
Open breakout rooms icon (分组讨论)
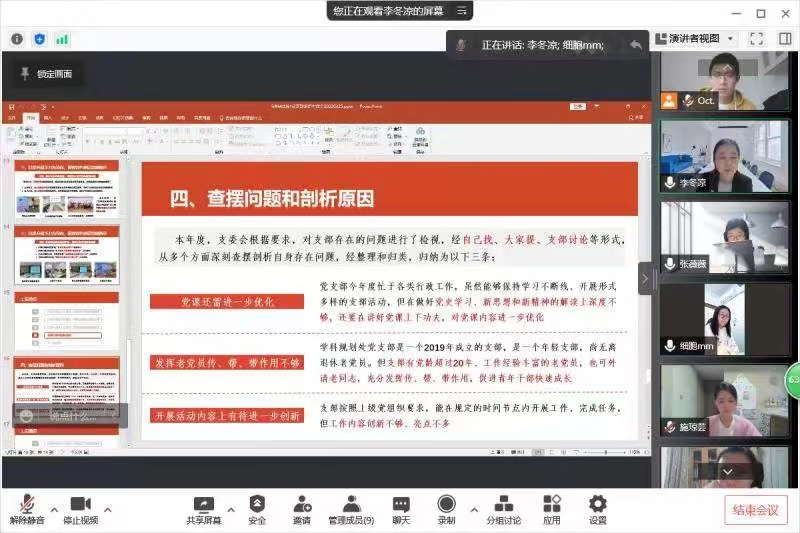(x=503, y=505)
